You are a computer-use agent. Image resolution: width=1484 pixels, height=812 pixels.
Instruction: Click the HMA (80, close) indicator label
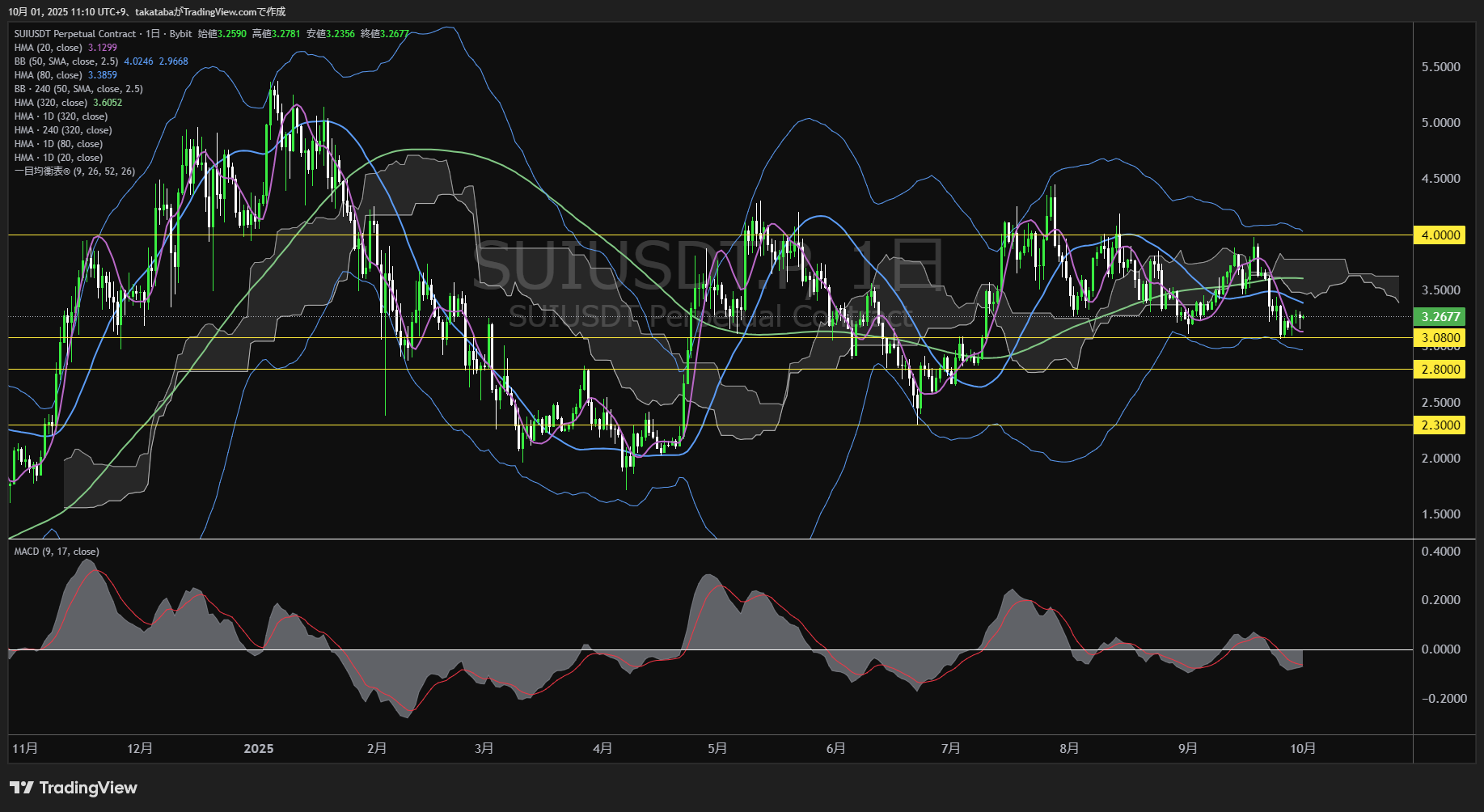[48, 75]
